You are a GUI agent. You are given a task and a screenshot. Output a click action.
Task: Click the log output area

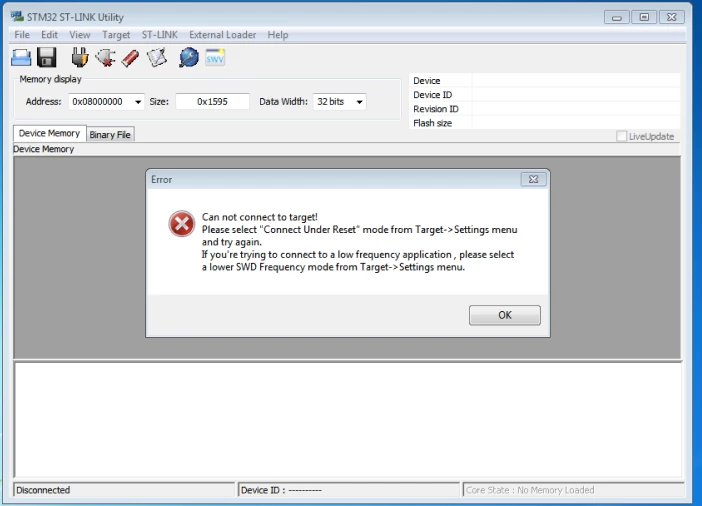pos(348,420)
